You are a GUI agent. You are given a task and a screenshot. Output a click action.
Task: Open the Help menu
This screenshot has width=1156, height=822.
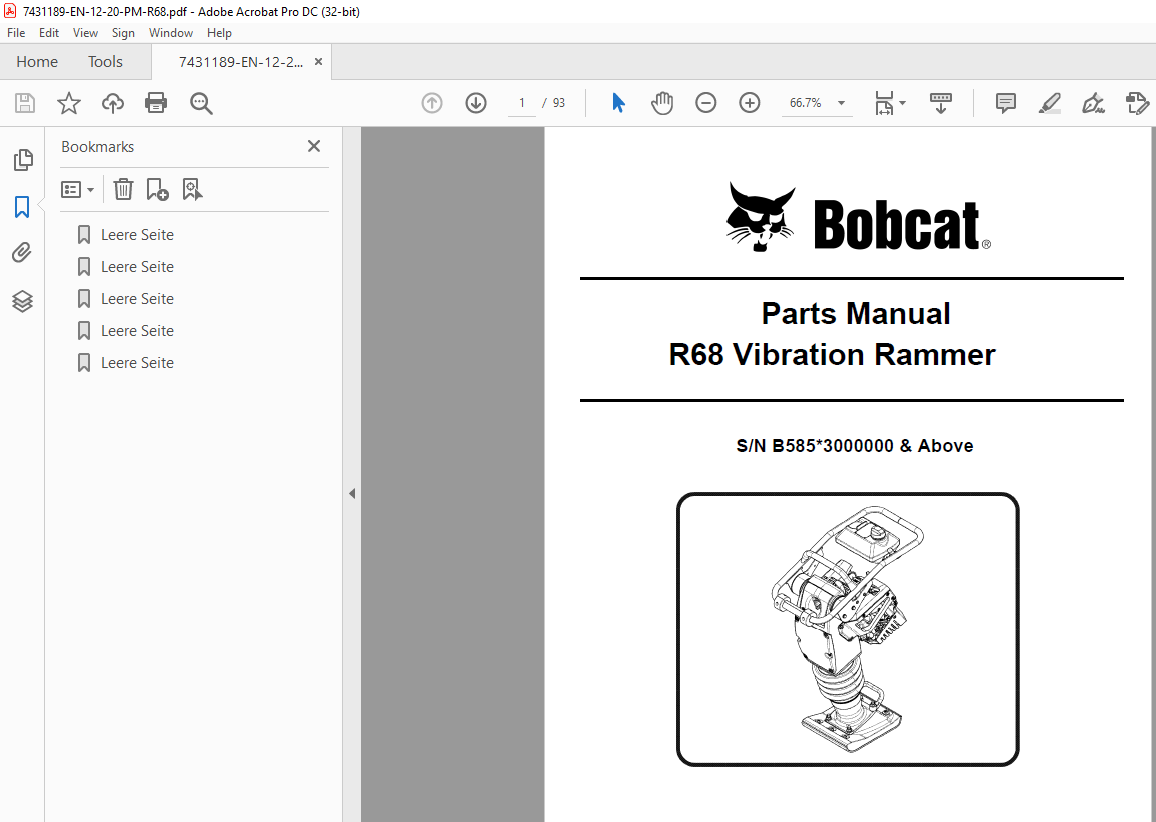[x=219, y=32]
